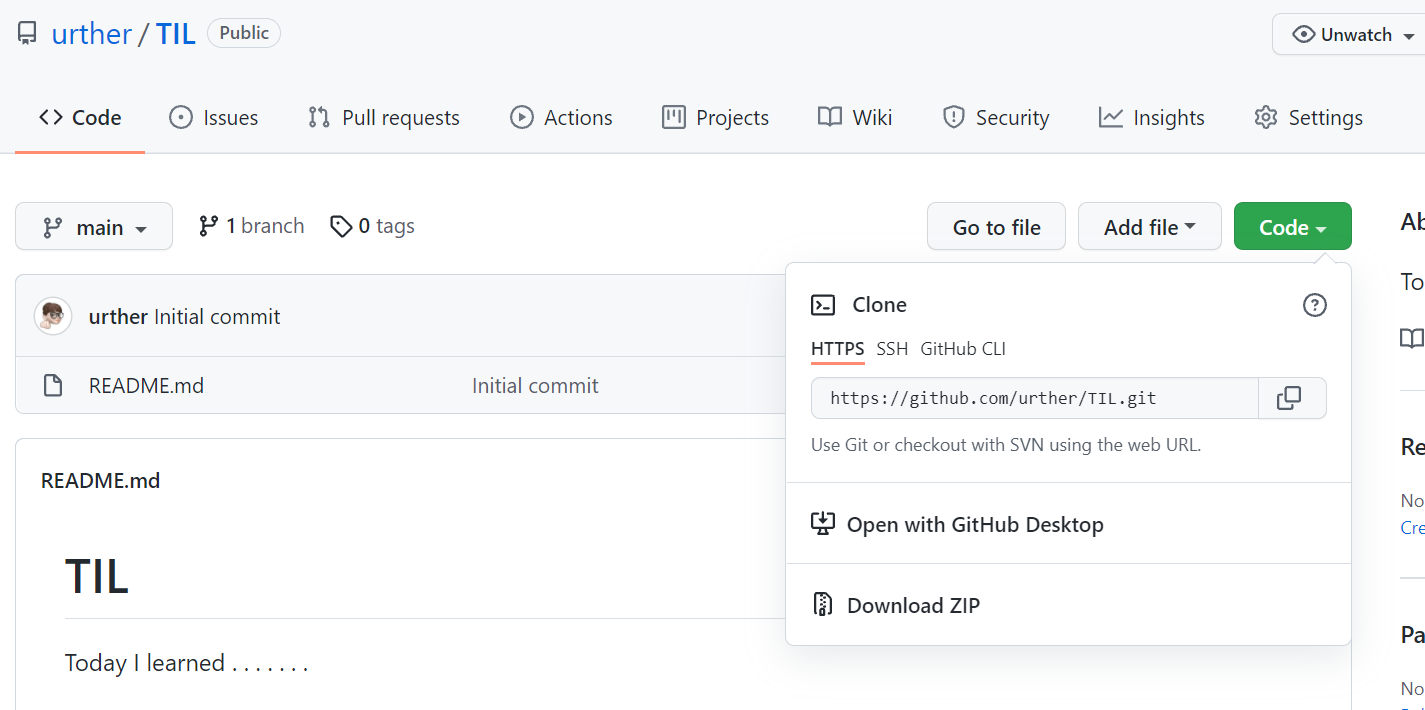View the 0 tags link
This screenshot has height=710, width=1425.
point(373,226)
